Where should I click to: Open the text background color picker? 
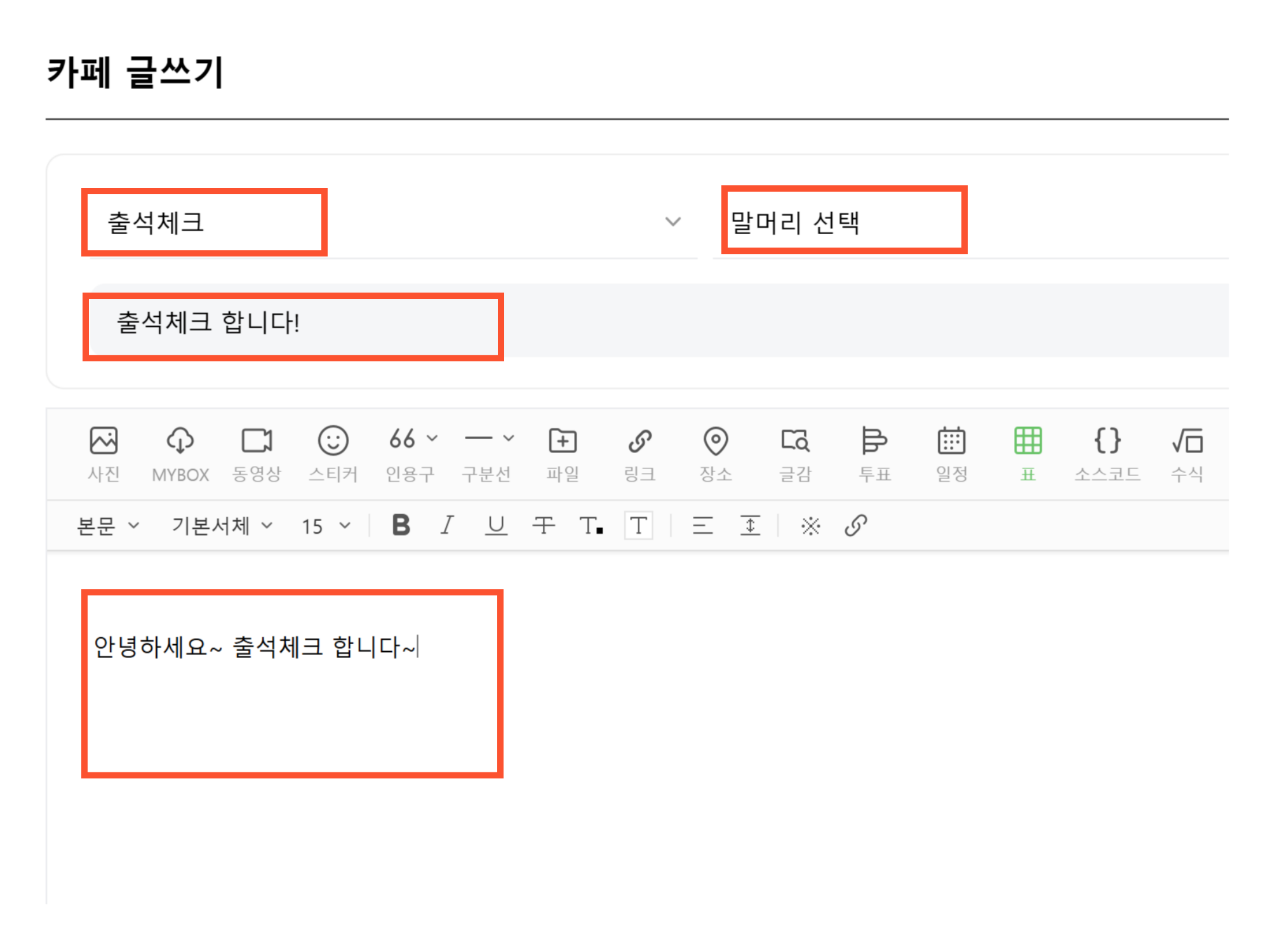tap(639, 526)
